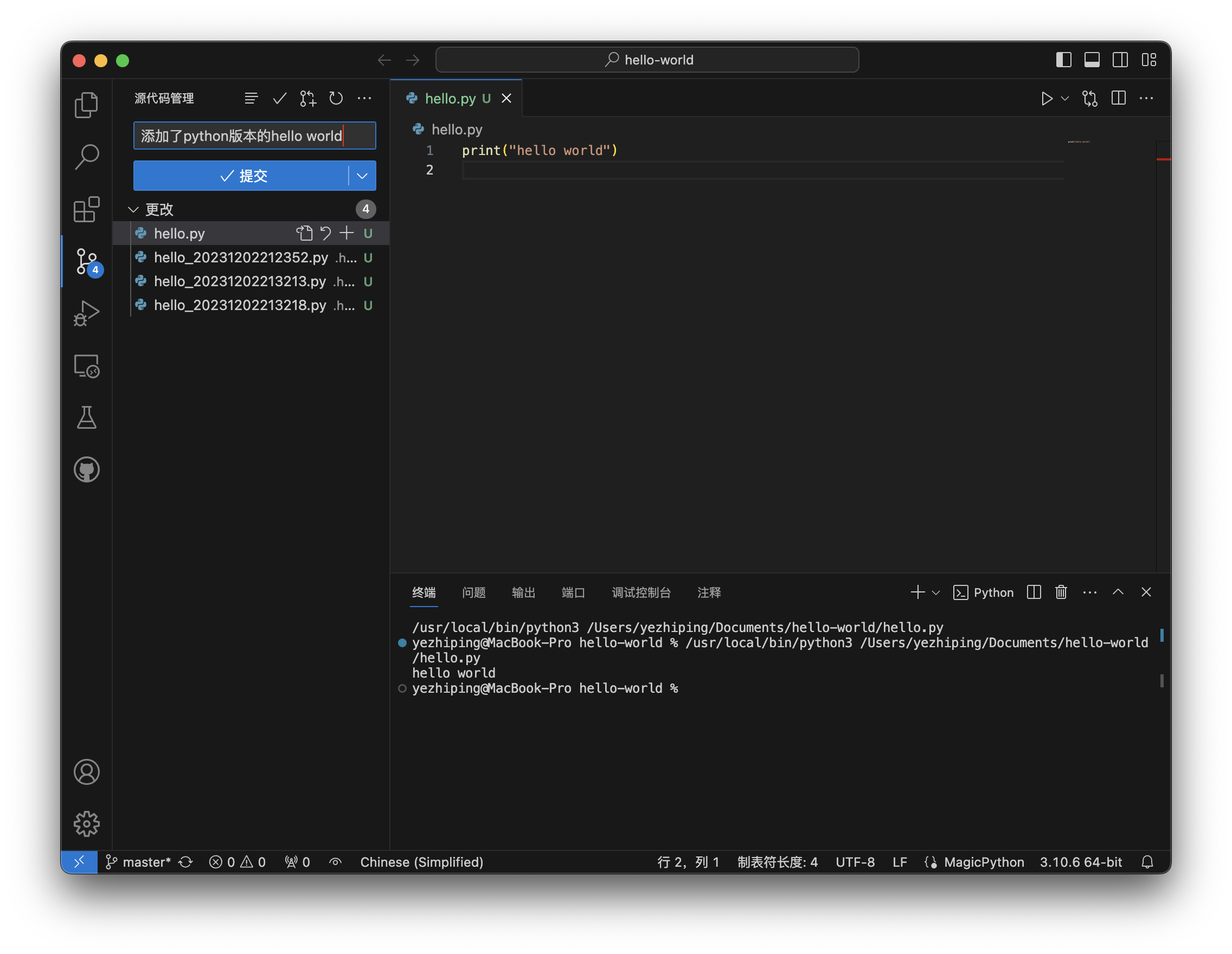Open customize layout icon
This screenshot has height=954, width=1232.
pos(1149,60)
